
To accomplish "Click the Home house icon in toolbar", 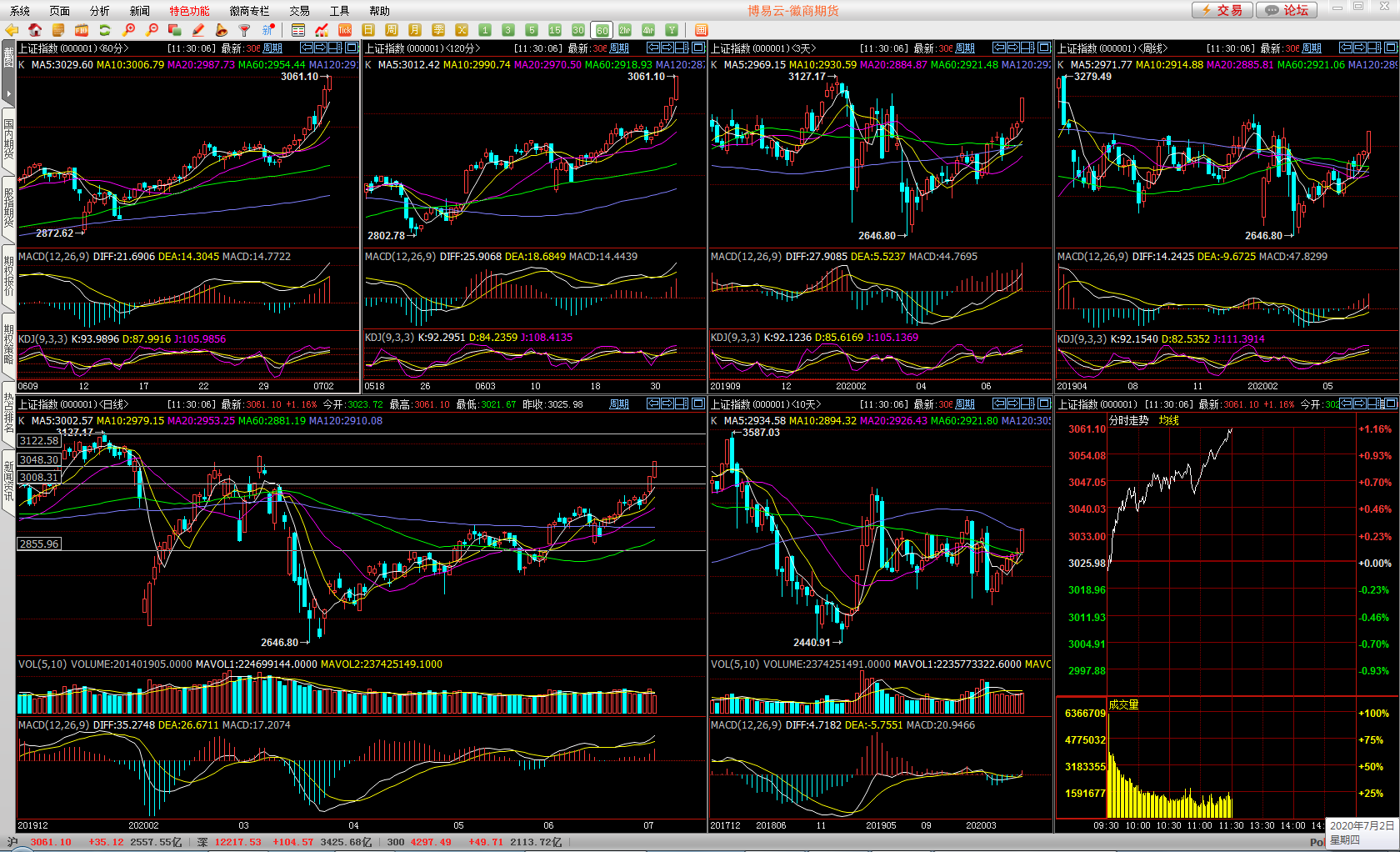I will pyautogui.click(x=35, y=30).
